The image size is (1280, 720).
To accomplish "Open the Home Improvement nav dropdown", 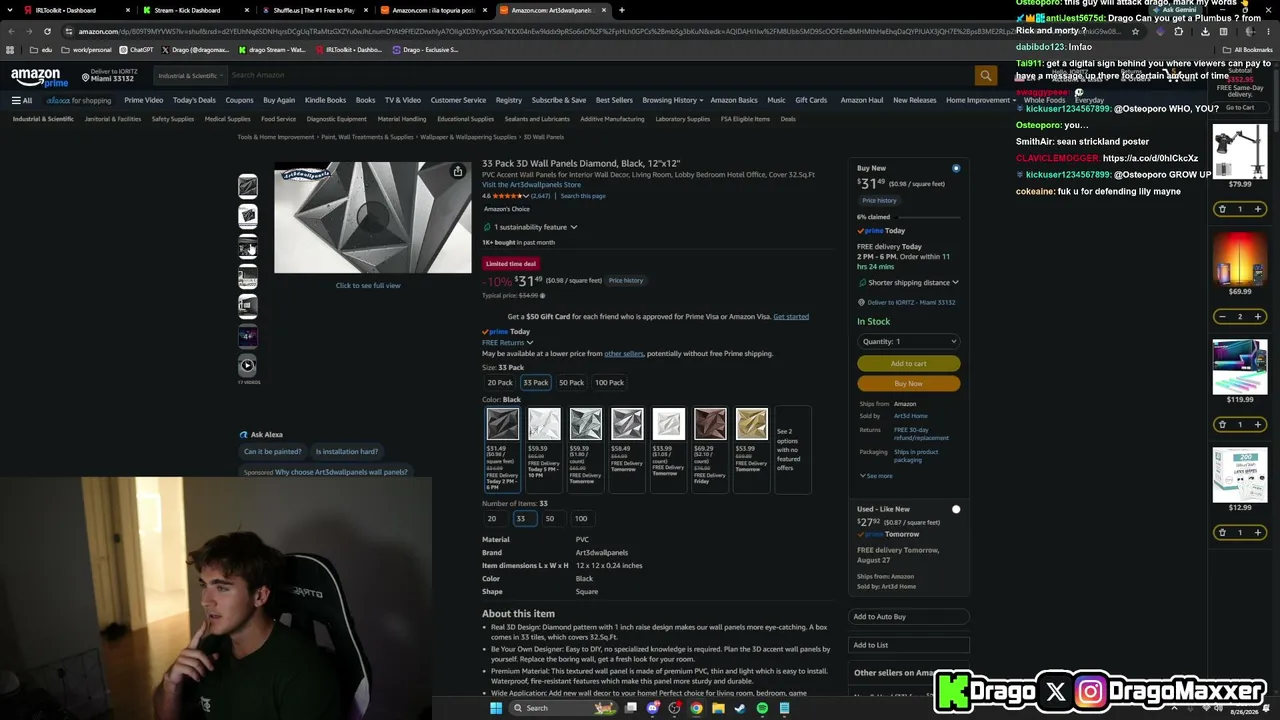I will pyautogui.click(x=981, y=100).
